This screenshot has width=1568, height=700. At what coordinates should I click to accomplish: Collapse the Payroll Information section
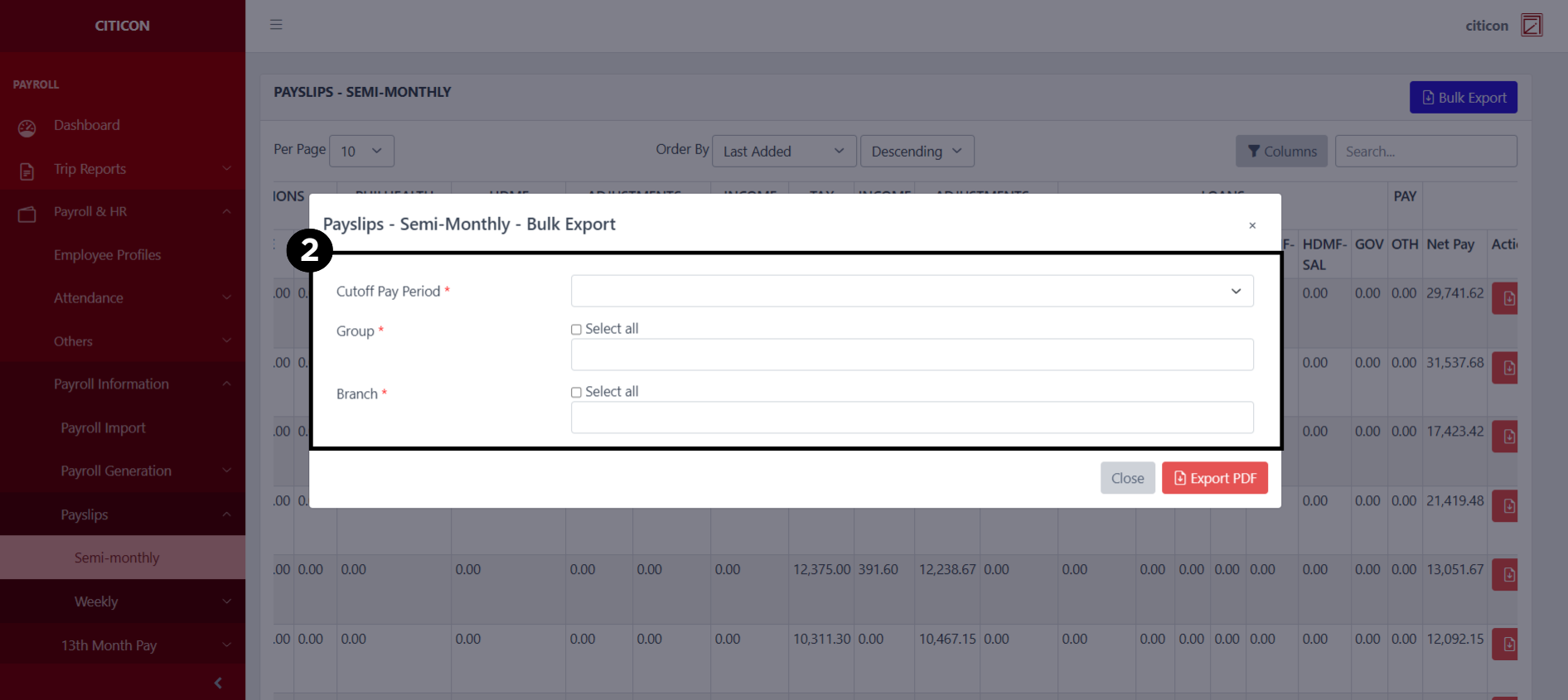123,384
